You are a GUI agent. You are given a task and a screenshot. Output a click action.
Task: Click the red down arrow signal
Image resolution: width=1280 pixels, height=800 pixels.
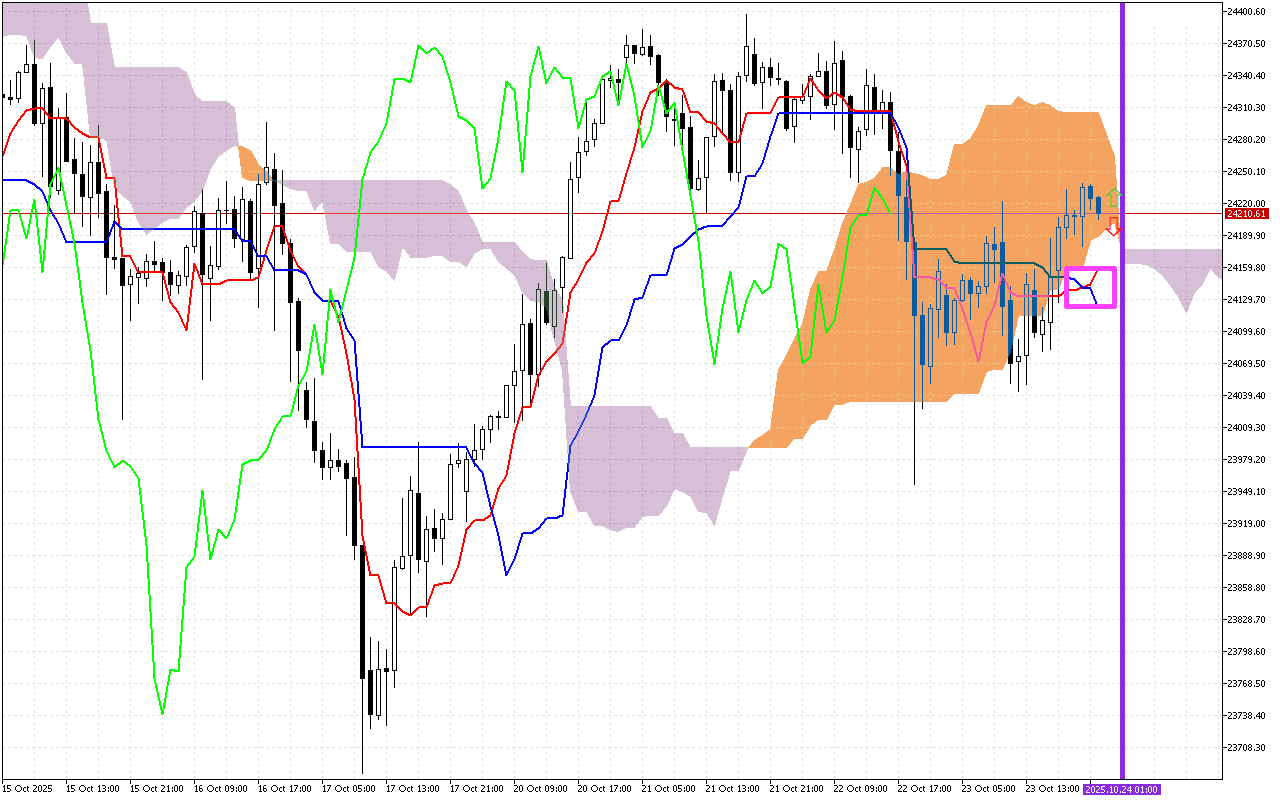1113,227
